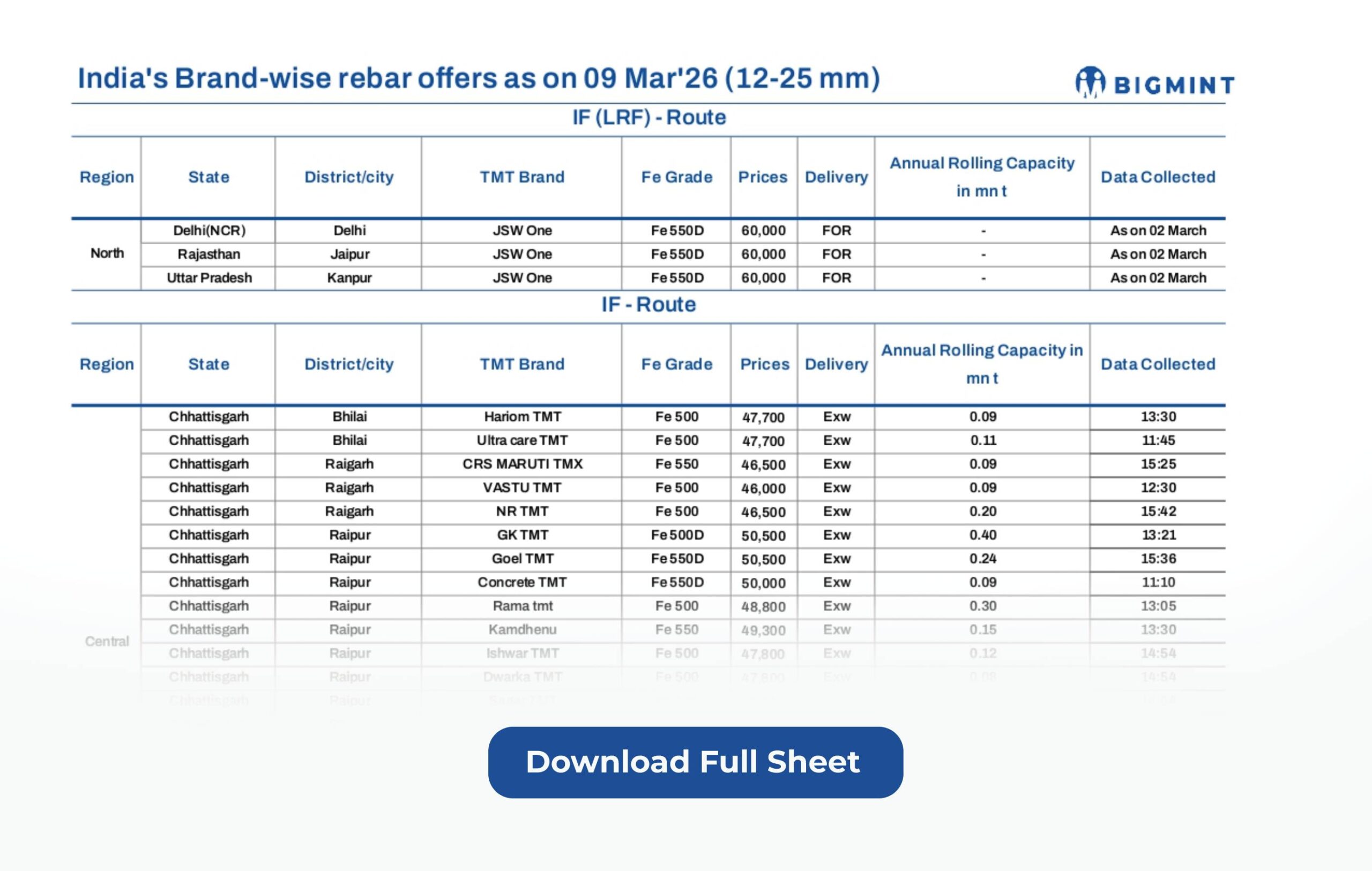
Task: Select the Goel TMT brand cell
Action: 522,558
